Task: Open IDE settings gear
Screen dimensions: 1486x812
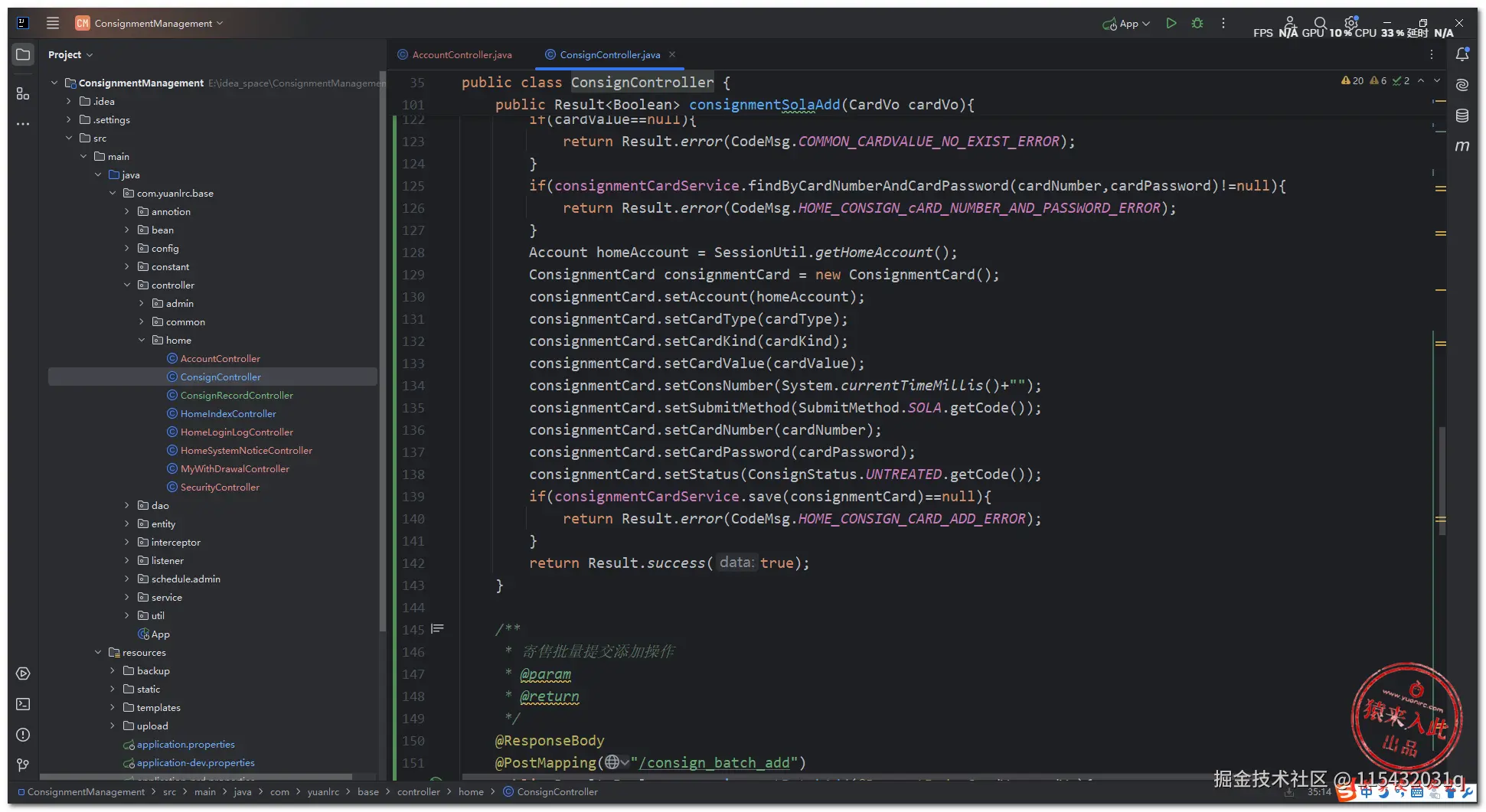Action: pyautogui.click(x=1351, y=23)
